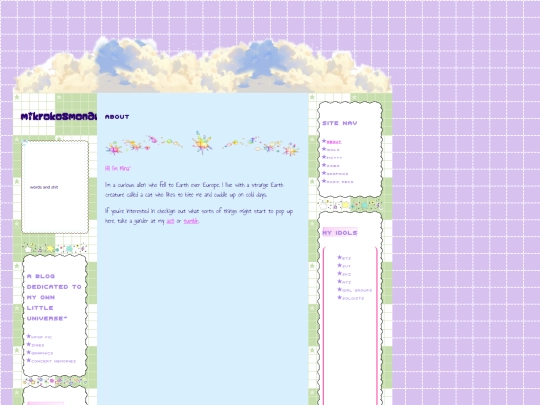
Task: Click the 'girl groups' link under My Idols
Action: point(356,290)
